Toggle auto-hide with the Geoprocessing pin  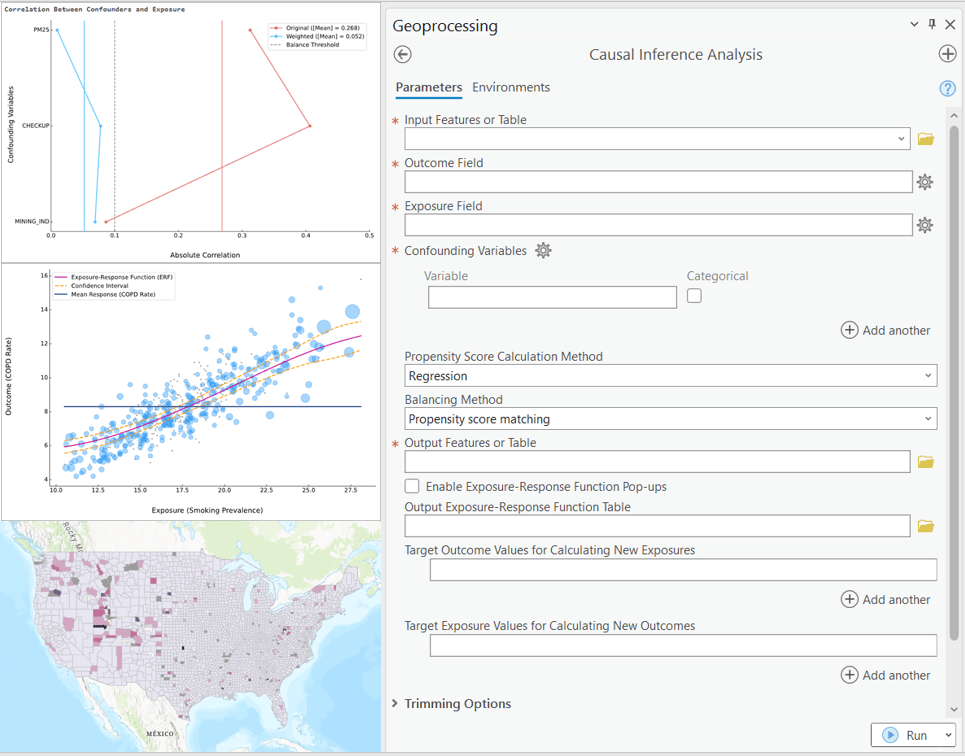point(932,24)
